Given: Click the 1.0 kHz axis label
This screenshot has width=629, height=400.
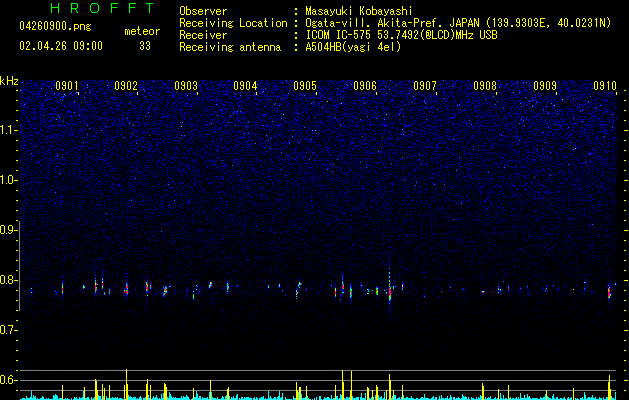Looking at the screenshot, I should click(9, 180).
